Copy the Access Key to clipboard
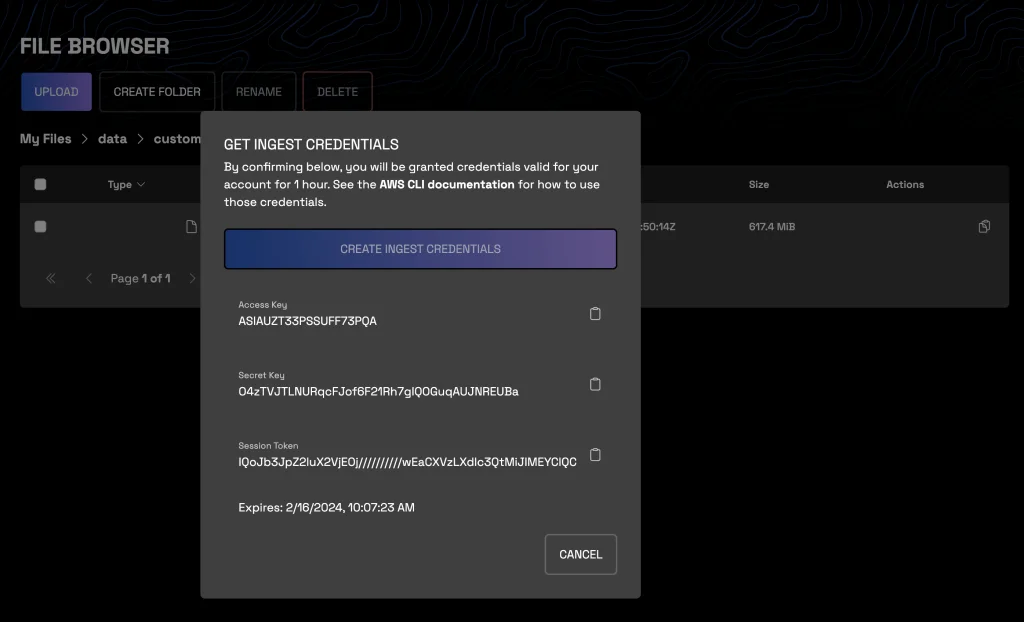The height and width of the screenshot is (622, 1024). tap(595, 313)
